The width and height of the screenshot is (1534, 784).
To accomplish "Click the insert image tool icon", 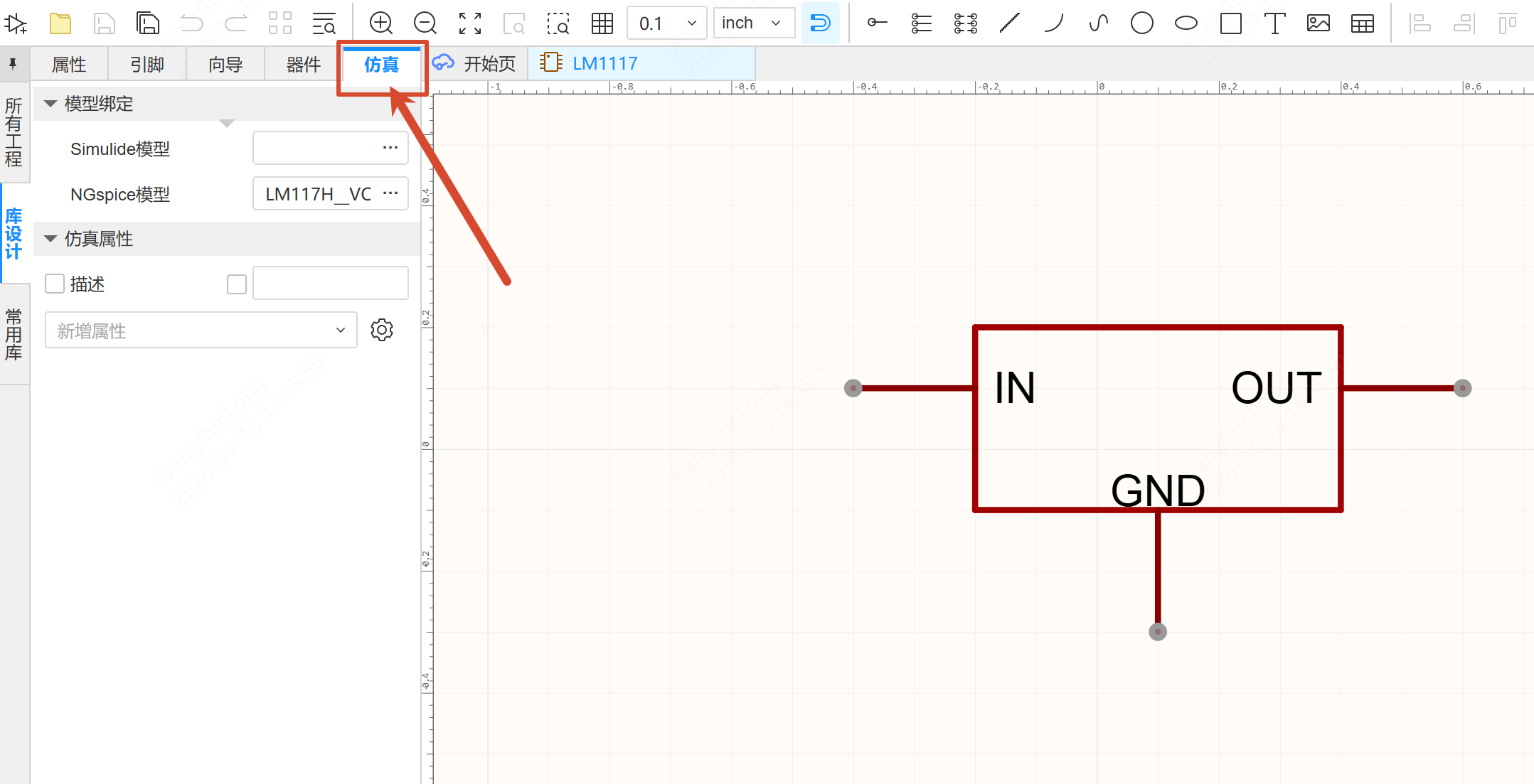I will (x=1318, y=23).
